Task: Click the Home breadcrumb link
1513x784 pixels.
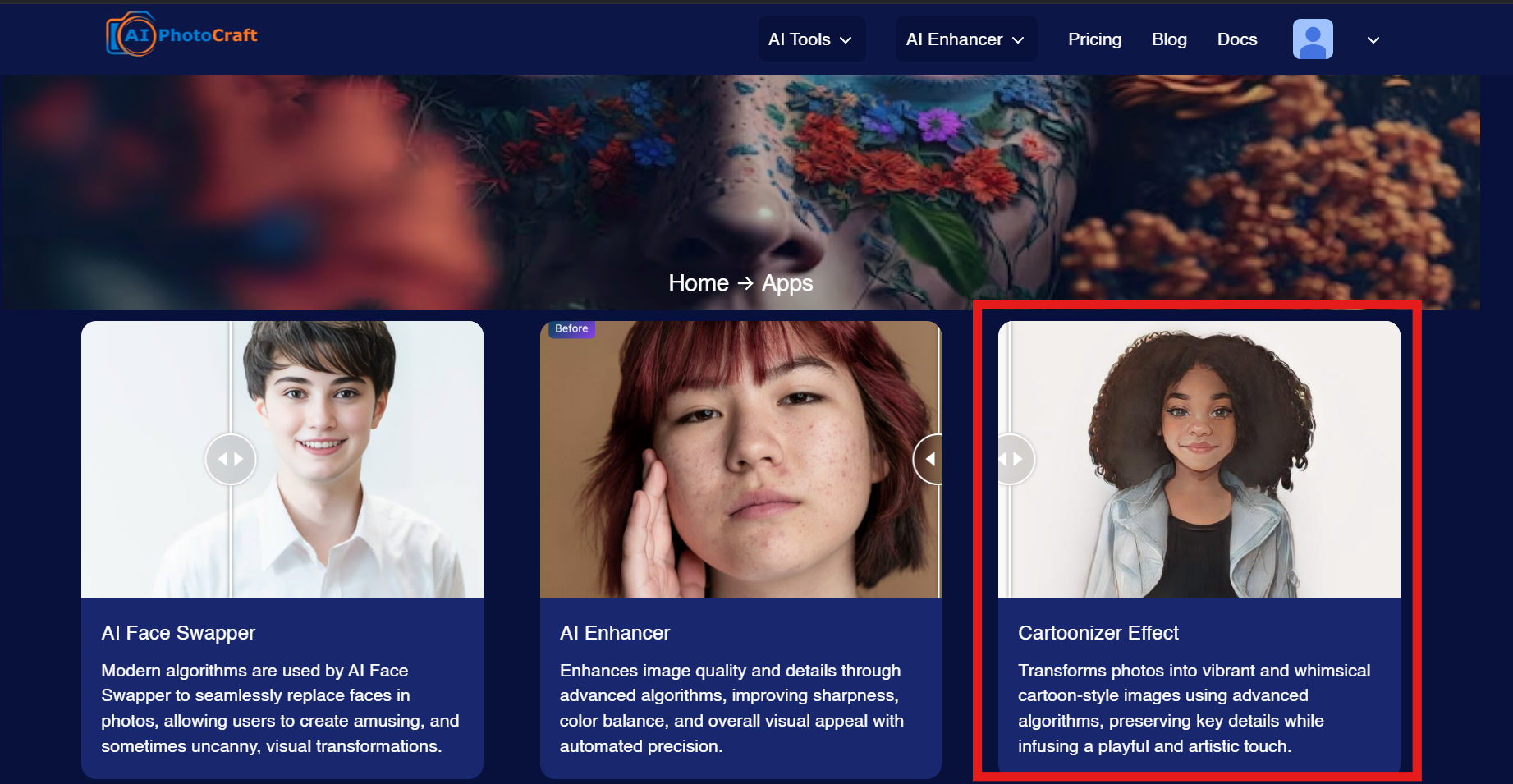Action: click(x=699, y=283)
